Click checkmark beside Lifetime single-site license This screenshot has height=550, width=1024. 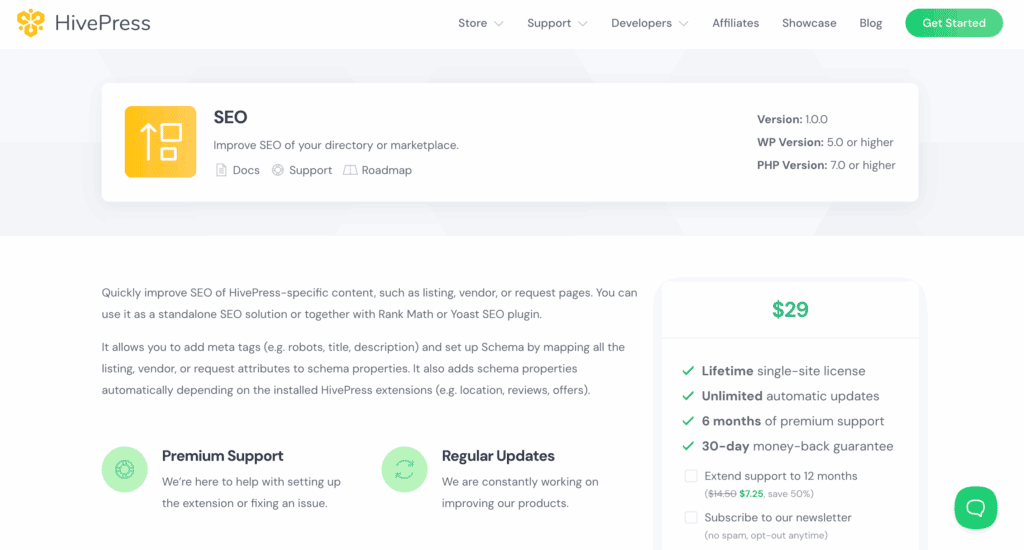(688, 371)
